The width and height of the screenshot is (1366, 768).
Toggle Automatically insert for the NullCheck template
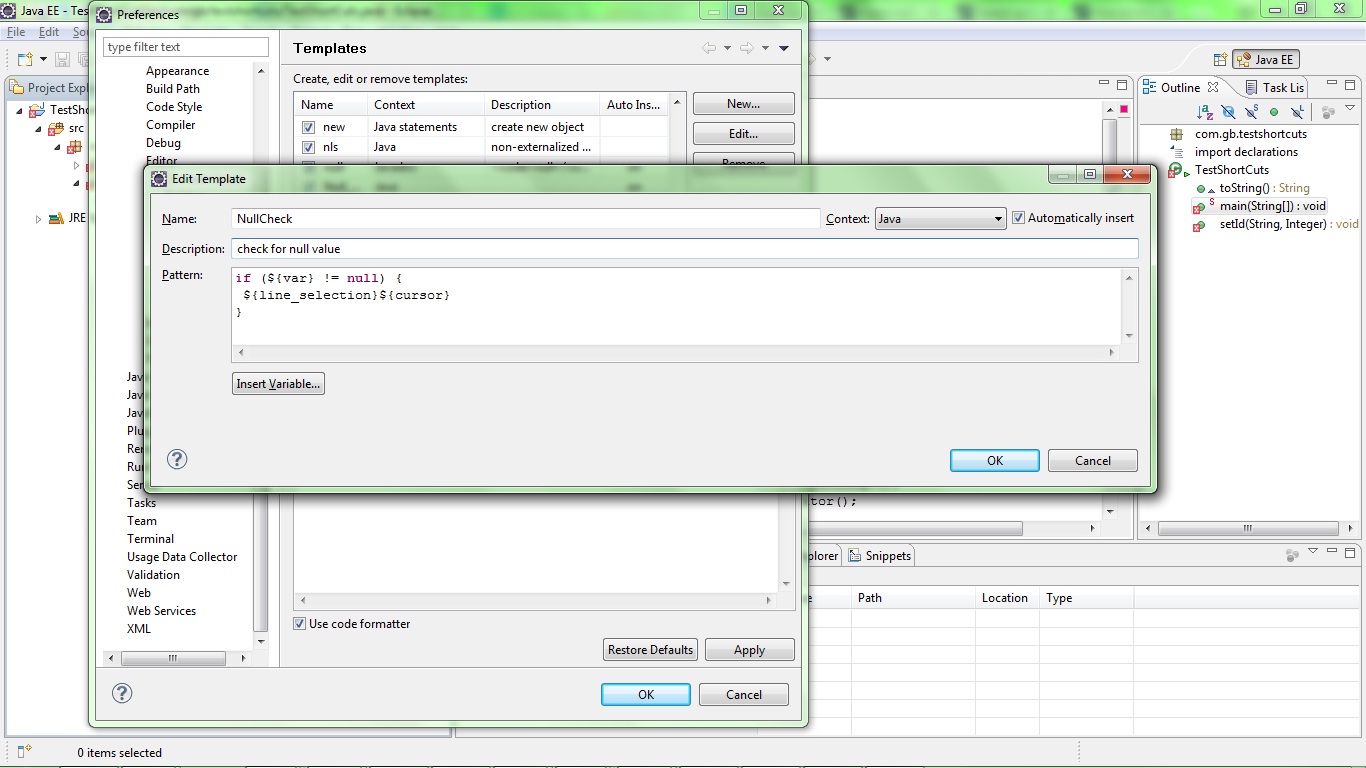pyautogui.click(x=1018, y=217)
